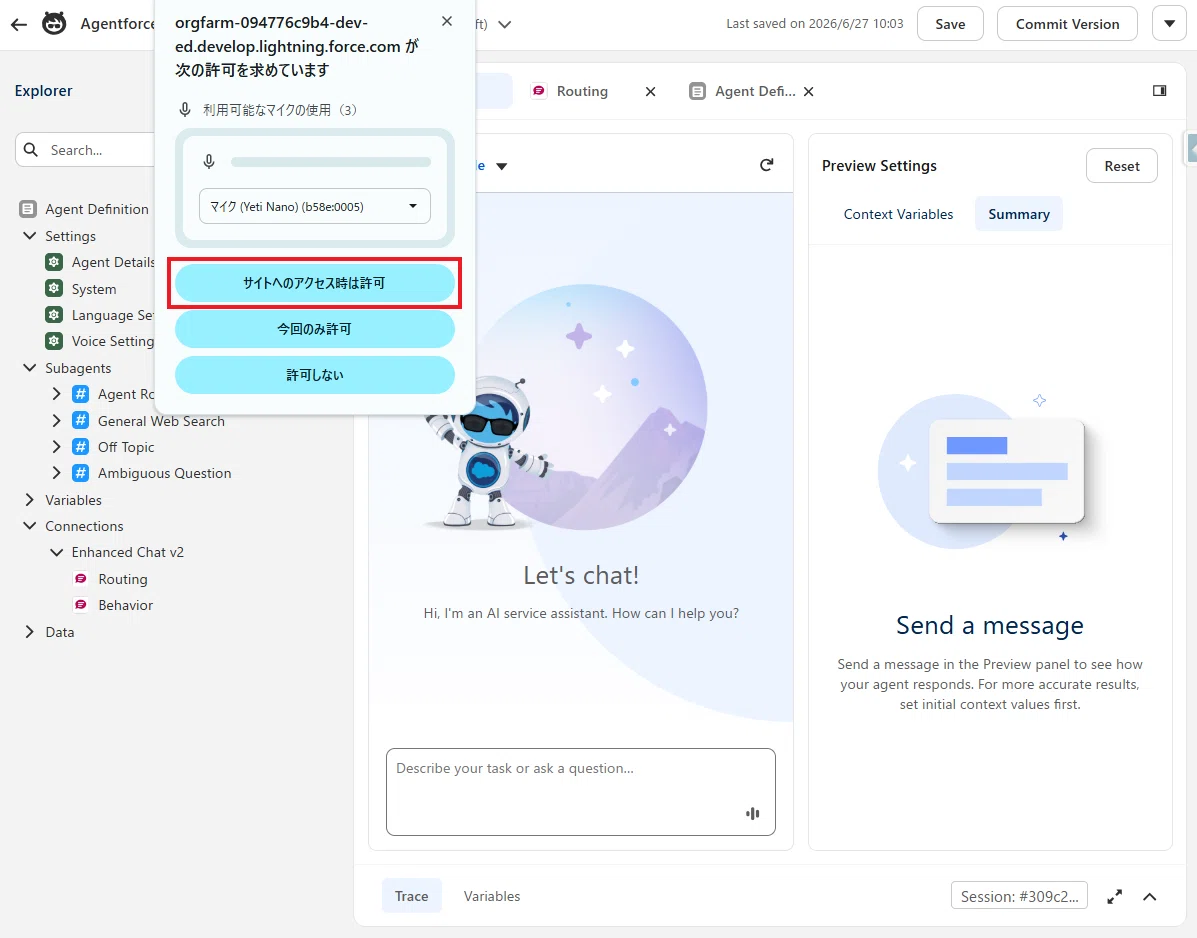
Task: Toggle the side panel layout icon
Action: pyautogui.click(x=1159, y=91)
